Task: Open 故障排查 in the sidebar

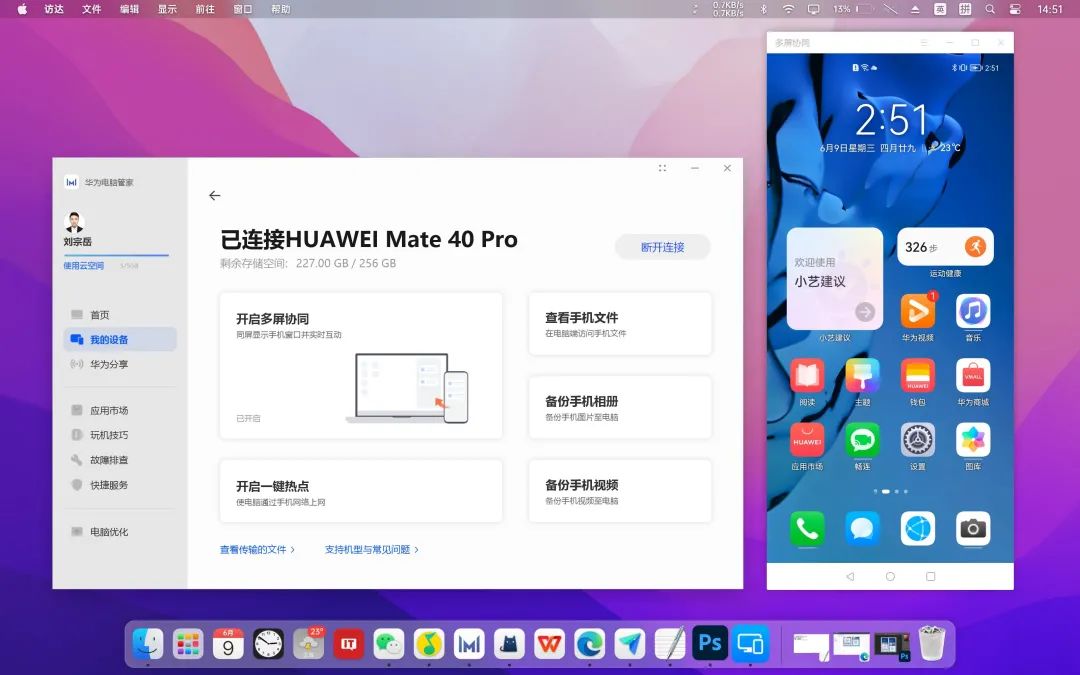Action: coord(120,460)
